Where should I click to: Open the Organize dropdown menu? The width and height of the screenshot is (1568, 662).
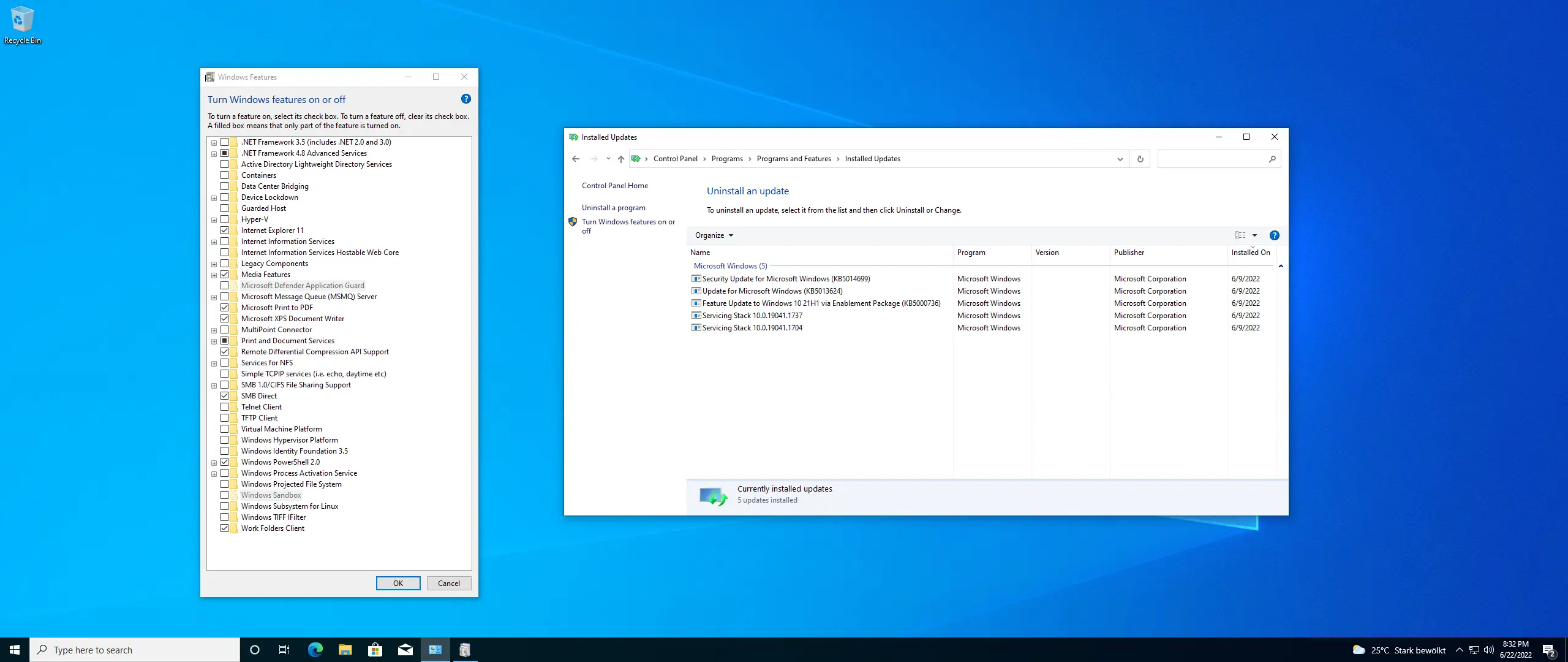click(x=714, y=235)
